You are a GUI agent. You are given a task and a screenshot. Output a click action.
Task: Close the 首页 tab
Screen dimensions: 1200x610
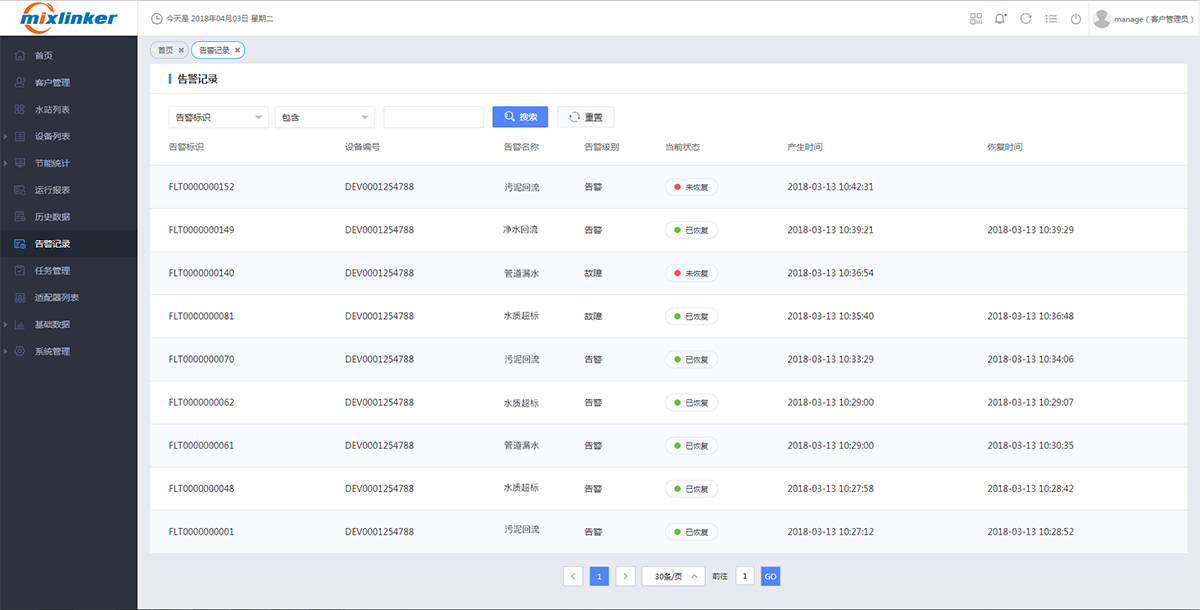pos(181,50)
